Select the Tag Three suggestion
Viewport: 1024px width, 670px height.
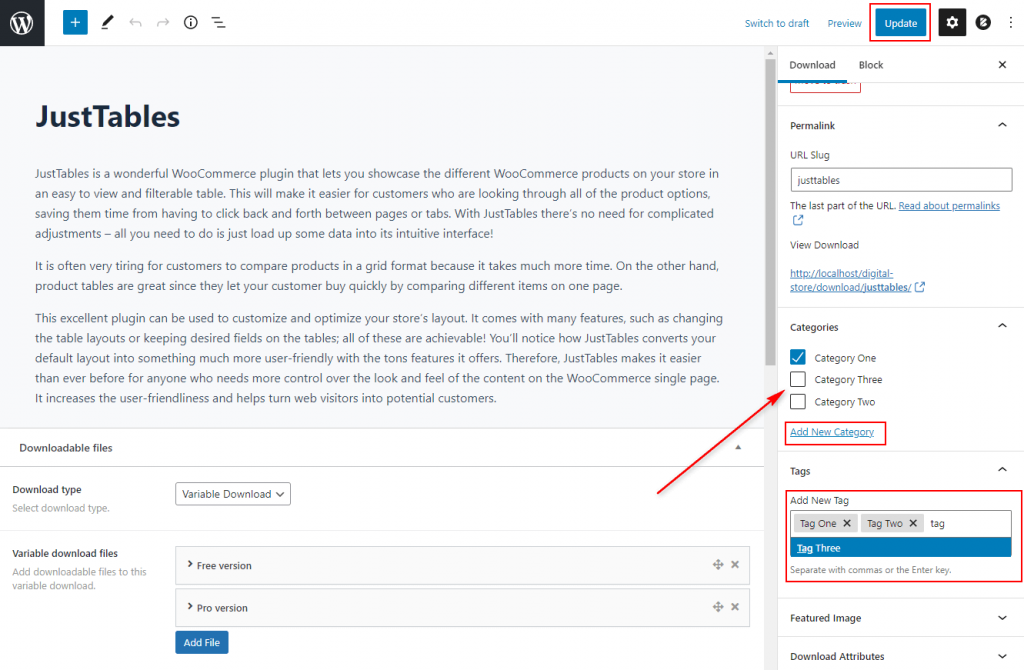pos(901,548)
